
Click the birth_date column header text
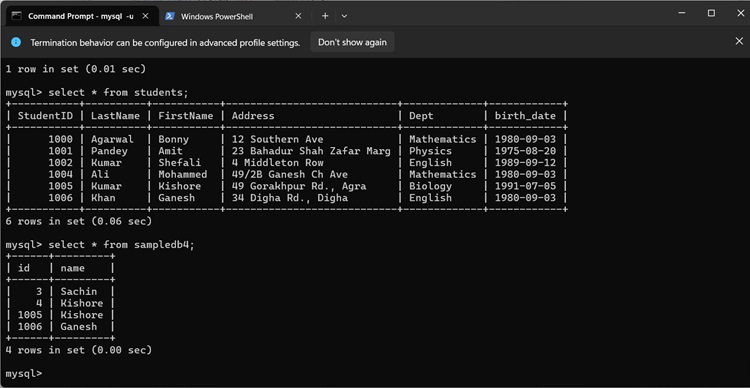coord(525,115)
